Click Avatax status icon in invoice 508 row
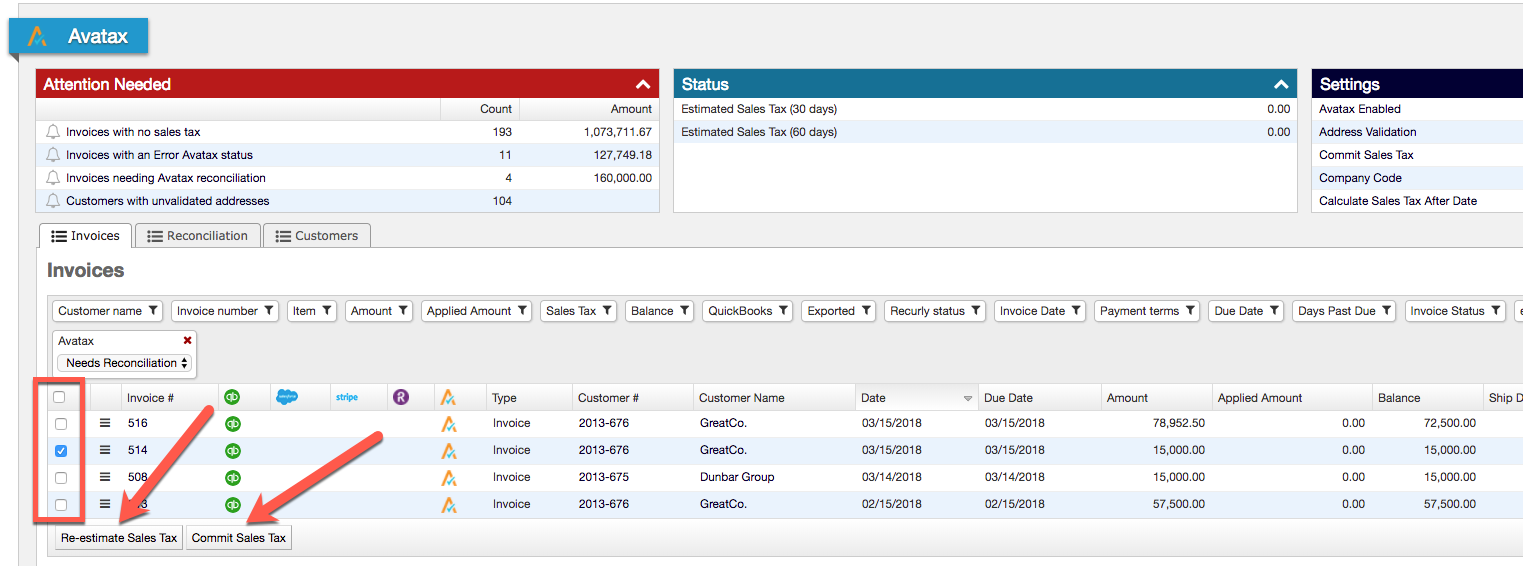1523x566 pixels. [449, 478]
